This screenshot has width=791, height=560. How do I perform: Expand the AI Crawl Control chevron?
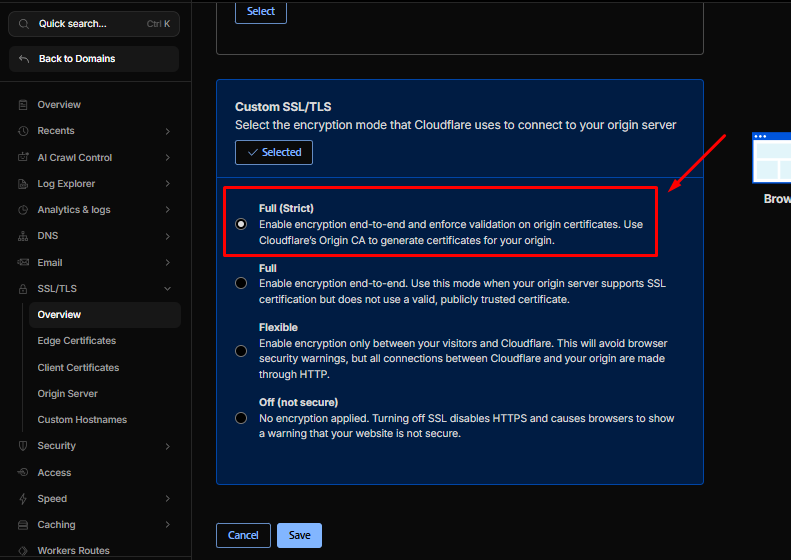[x=167, y=157]
